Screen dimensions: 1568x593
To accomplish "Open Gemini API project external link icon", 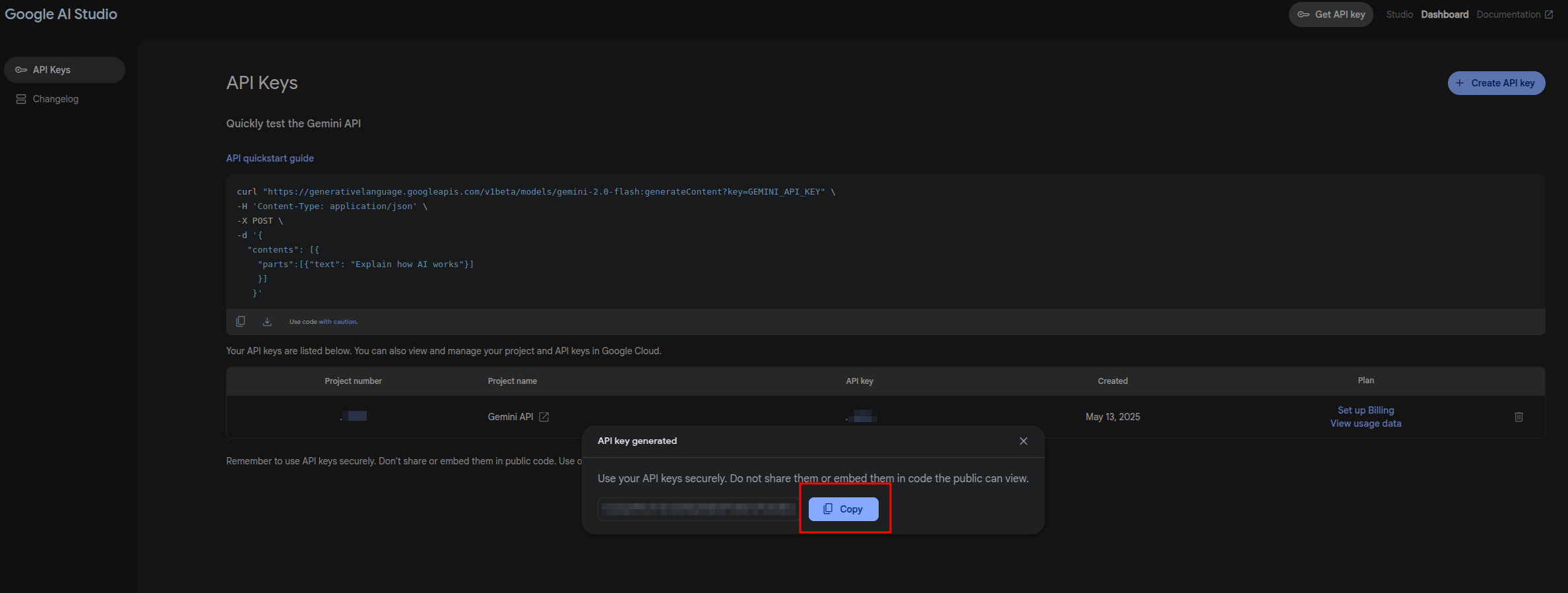I will tap(544, 417).
